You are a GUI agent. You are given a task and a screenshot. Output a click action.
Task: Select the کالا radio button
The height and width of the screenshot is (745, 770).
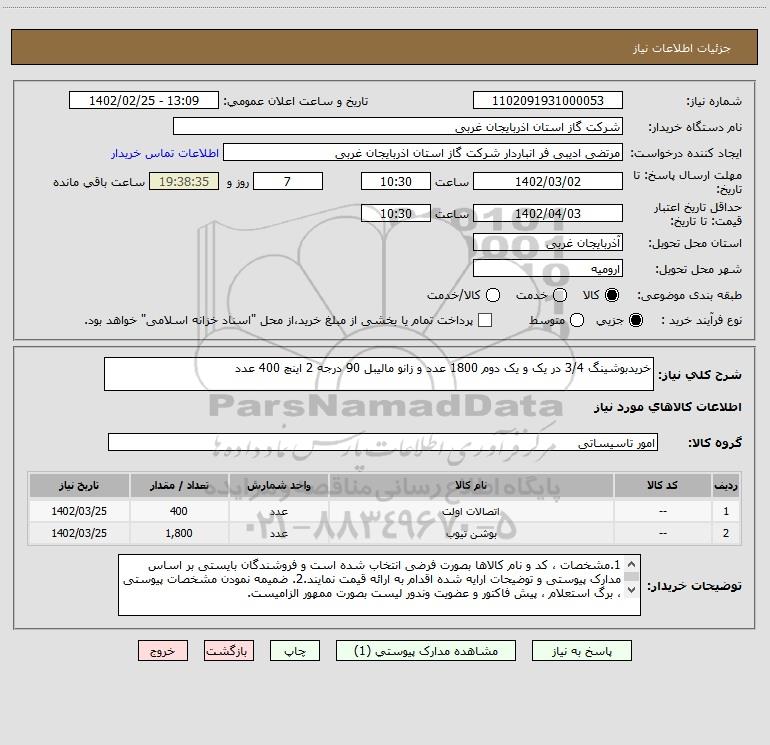612,295
